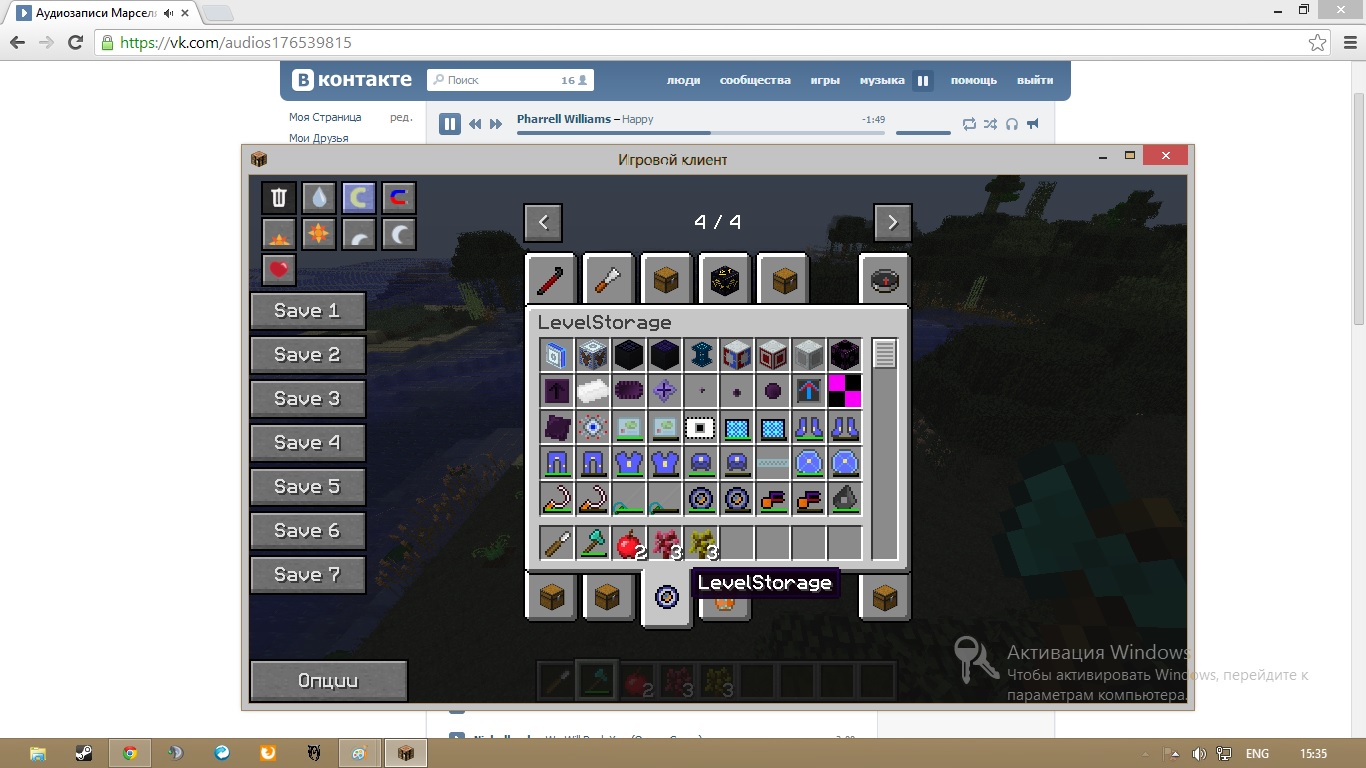Click the Chrome bookmark star icon

pyautogui.click(x=1318, y=43)
